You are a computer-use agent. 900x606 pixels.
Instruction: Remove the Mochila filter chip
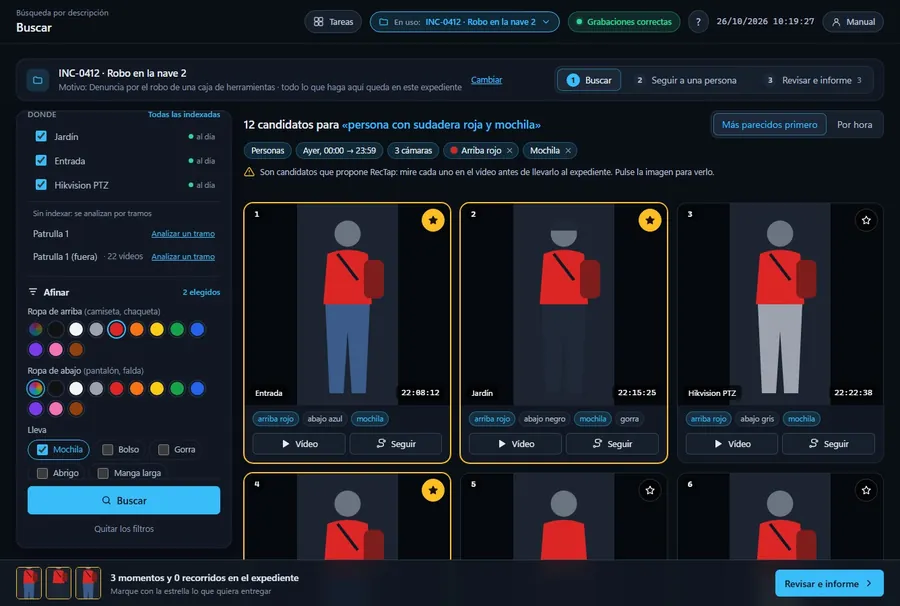568,150
